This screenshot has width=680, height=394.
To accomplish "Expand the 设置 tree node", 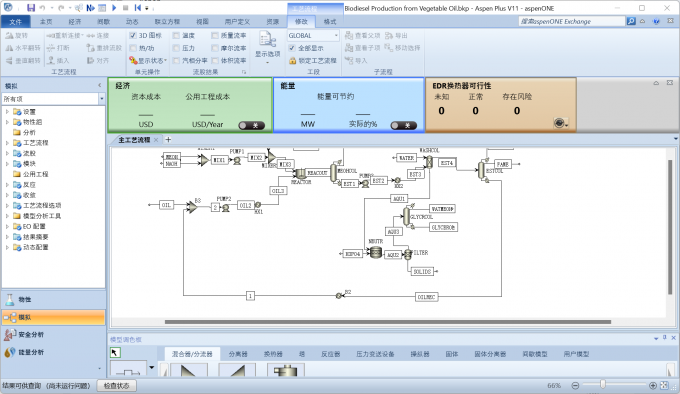I will coord(7,111).
